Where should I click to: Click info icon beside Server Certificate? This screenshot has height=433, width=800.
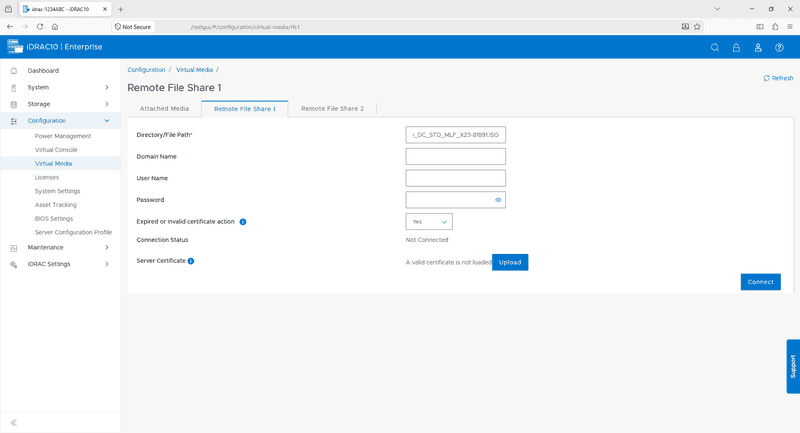pyautogui.click(x=191, y=261)
